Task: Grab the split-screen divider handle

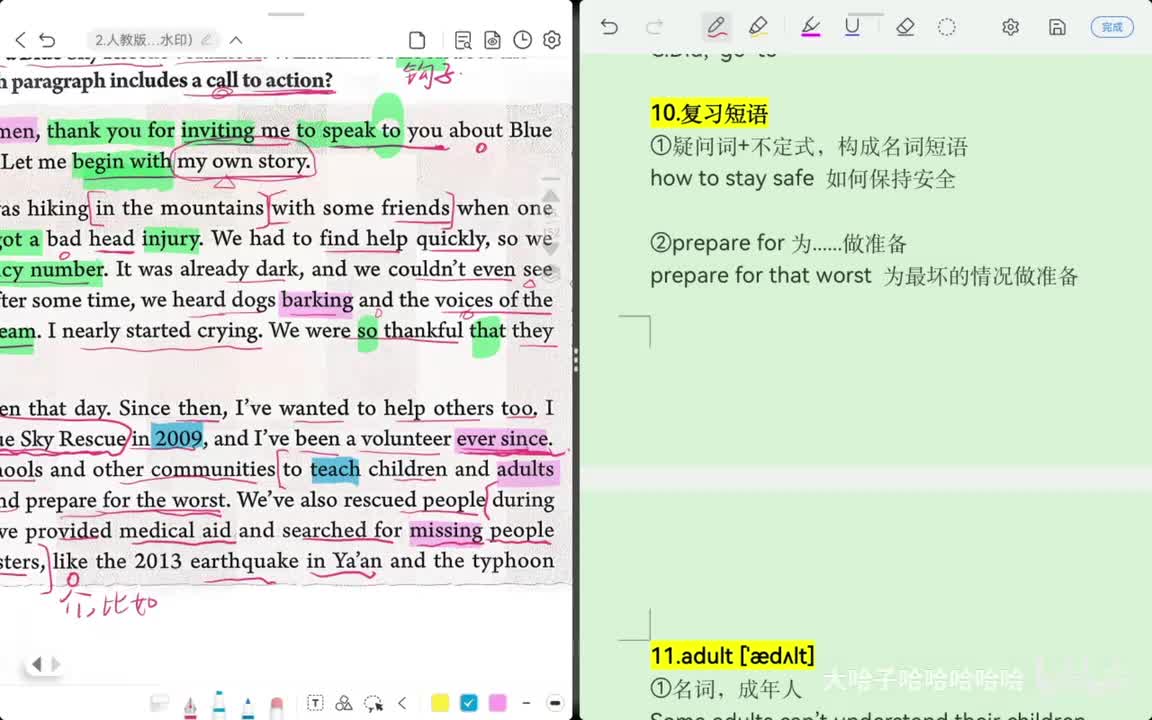Action: pos(576,360)
